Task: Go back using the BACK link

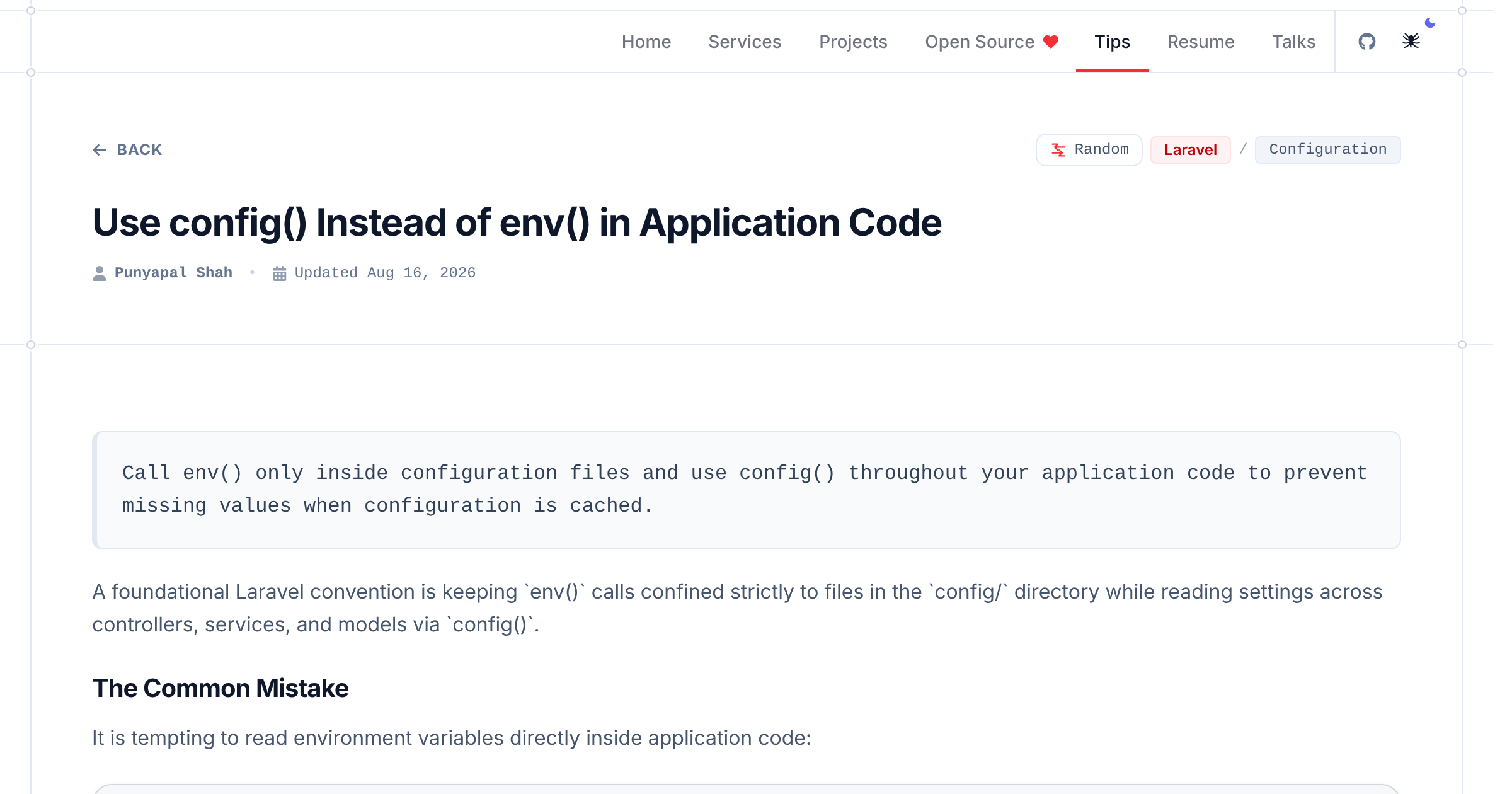Action: [127, 149]
